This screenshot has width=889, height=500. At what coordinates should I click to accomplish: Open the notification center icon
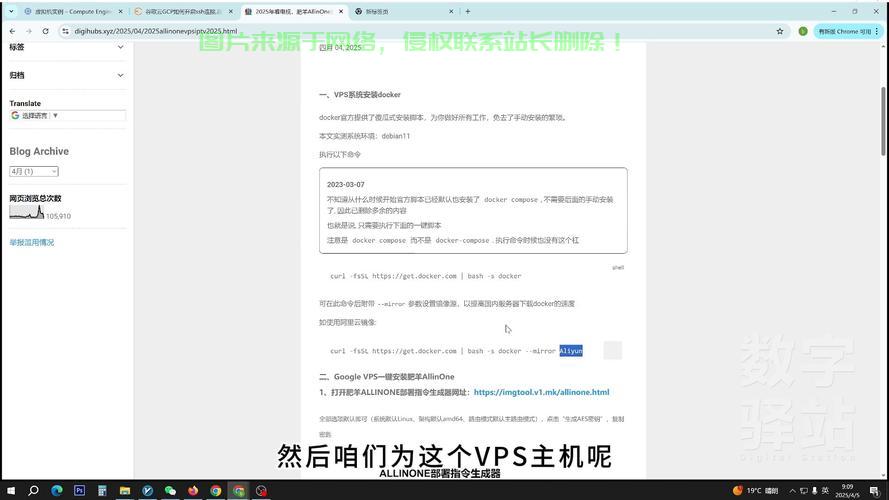[x=875, y=490]
